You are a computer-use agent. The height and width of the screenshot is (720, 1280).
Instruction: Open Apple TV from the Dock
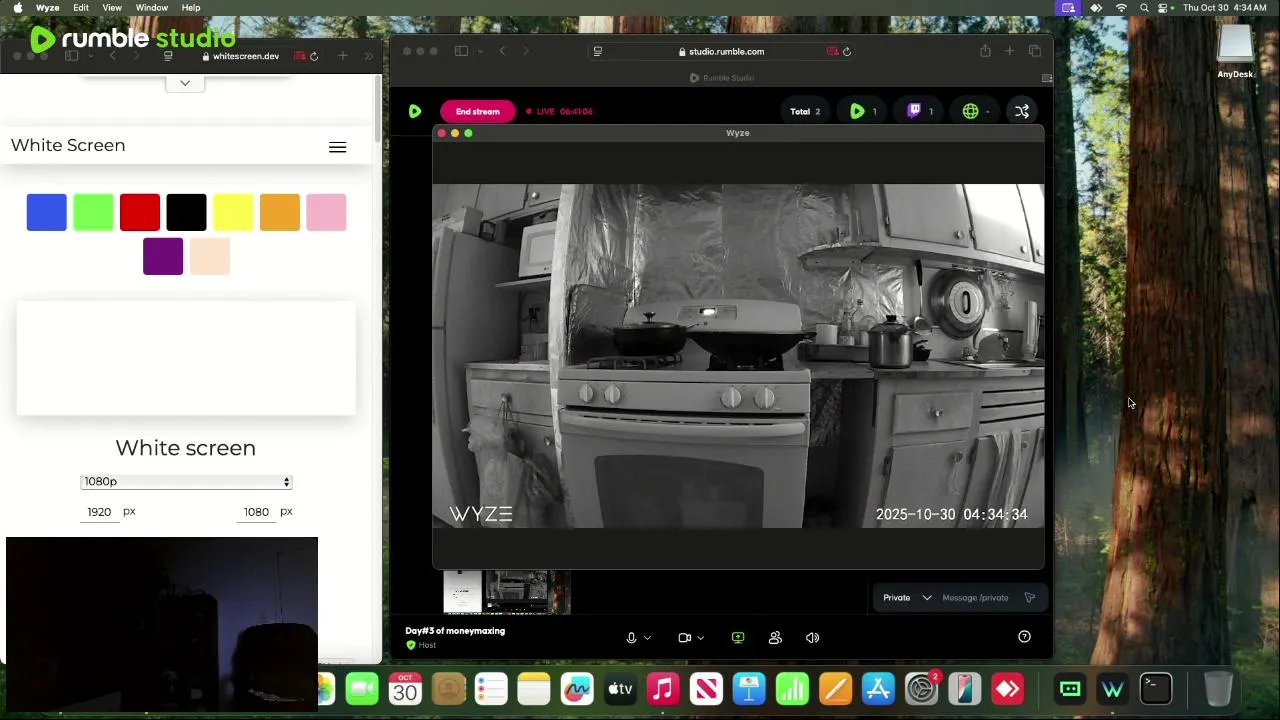click(620, 689)
